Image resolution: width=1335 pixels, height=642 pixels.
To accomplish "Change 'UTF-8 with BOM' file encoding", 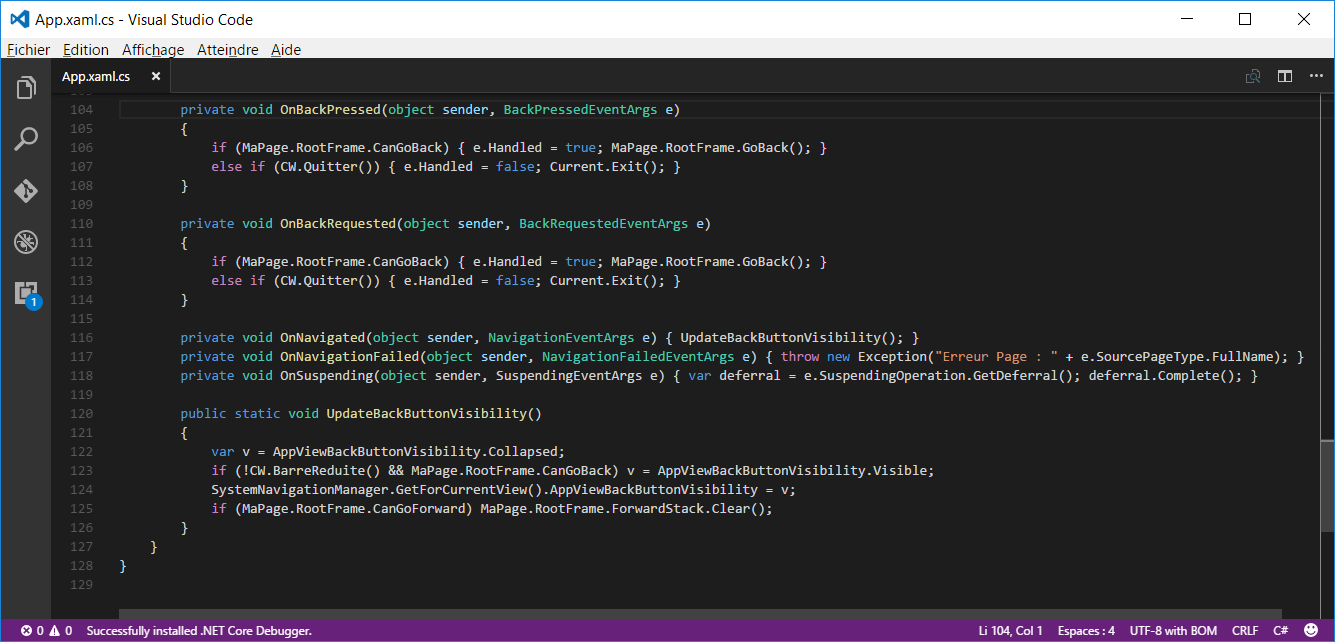I will click(1173, 631).
